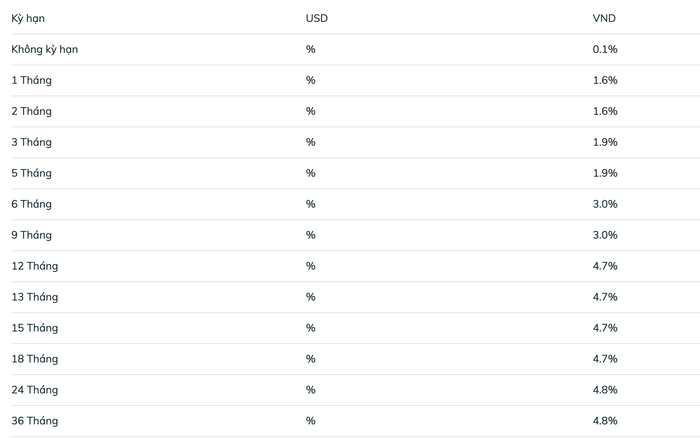The image size is (700, 438).
Task: Click the 2 Tháng term label
Action: (x=31, y=111)
